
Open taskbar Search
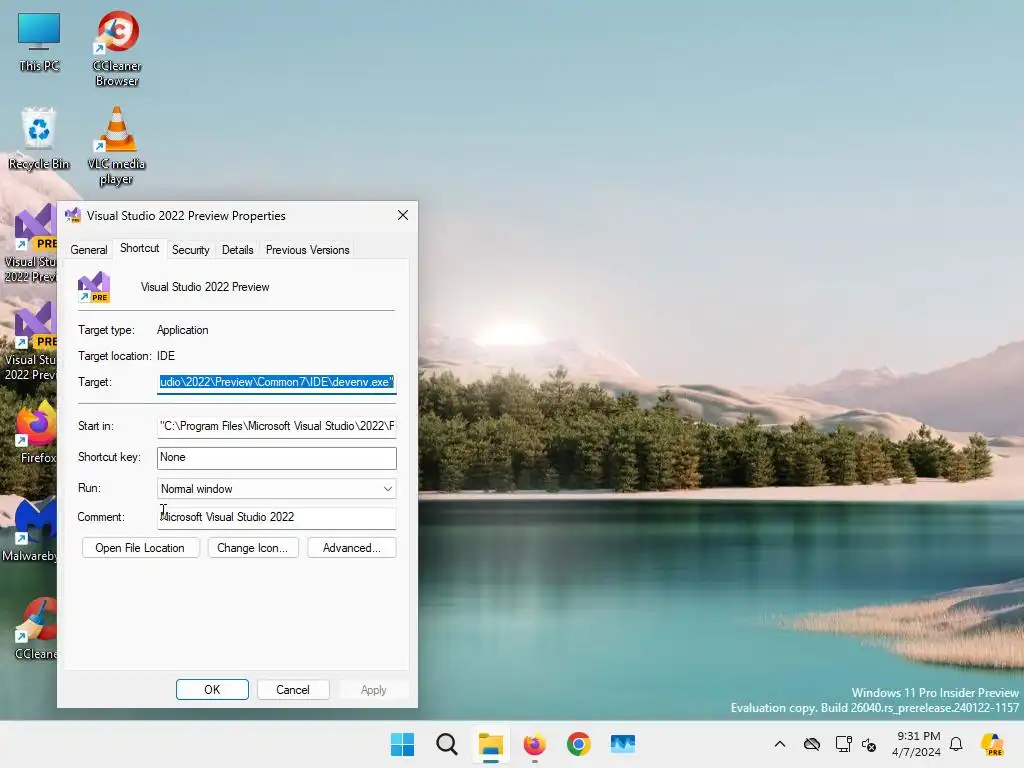pos(447,744)
